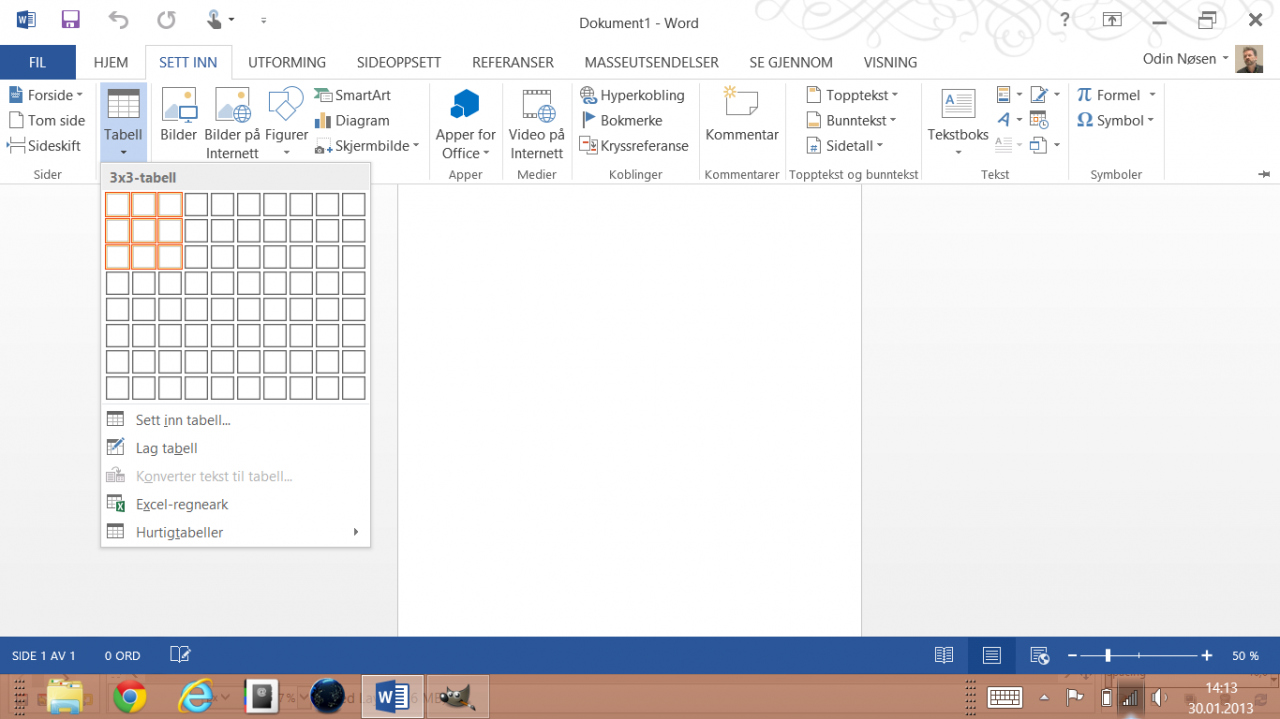Click Bilder på Internett icon
Viewport: 1280px width, 719px height.
[x=232, y=105]
